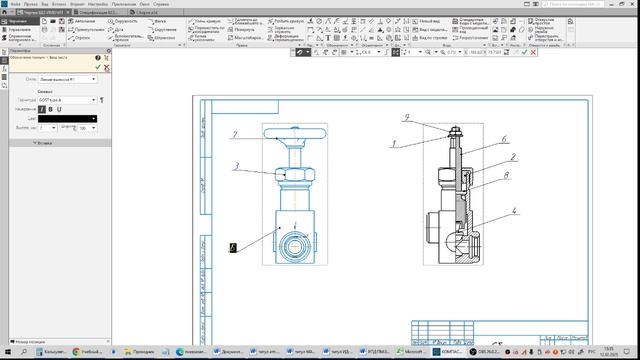The image size is (640, 360).
Task: Click the Зеркально отразить tool
Action: pos(281,30)
